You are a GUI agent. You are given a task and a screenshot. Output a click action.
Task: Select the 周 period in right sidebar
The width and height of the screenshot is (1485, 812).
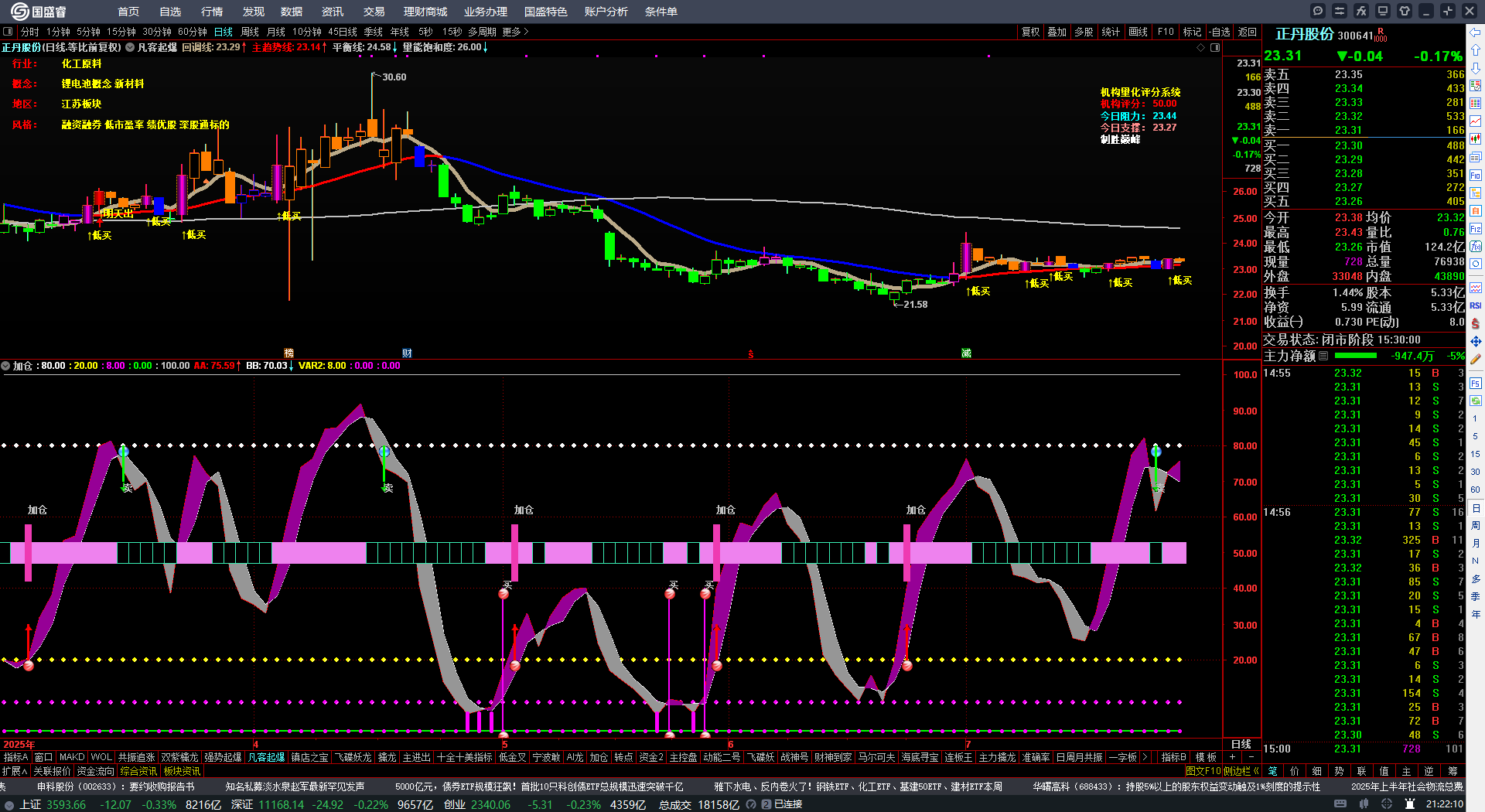1476,525
